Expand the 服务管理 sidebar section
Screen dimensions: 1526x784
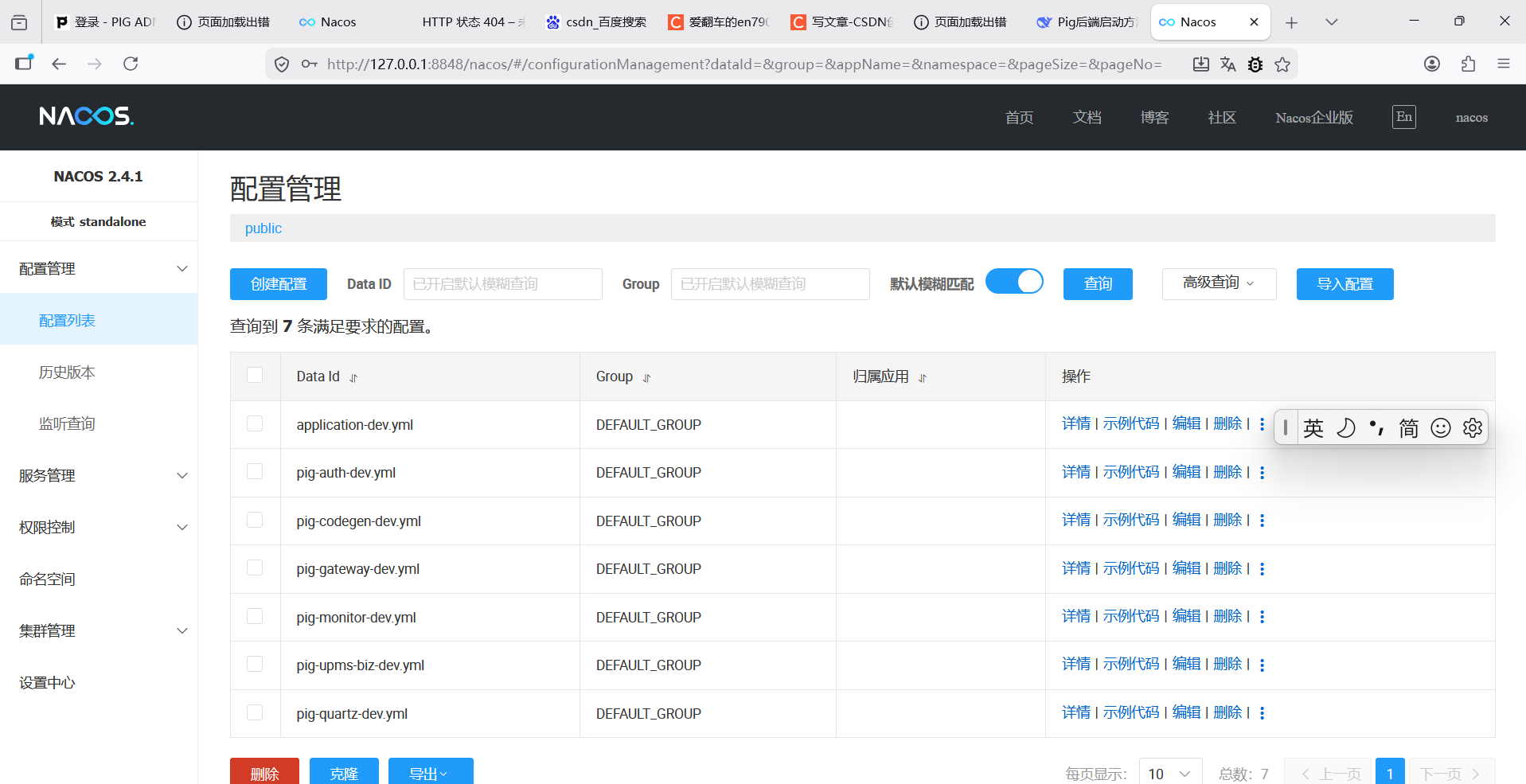[99, 476]
